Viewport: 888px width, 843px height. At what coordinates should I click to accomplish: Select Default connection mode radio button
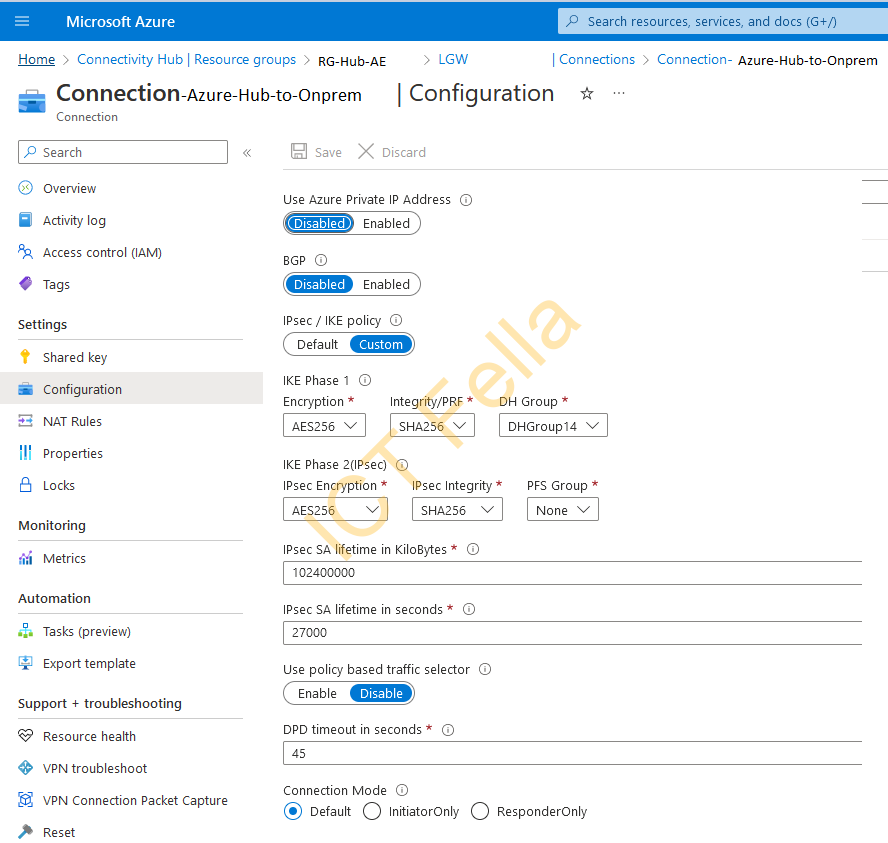pos(293,811)
